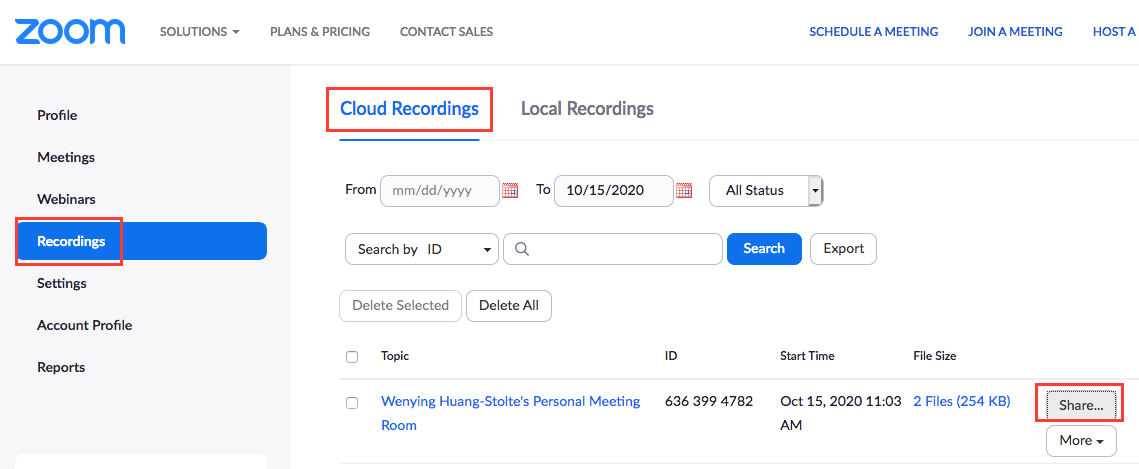Tick the select-all checkbox beside Topic

coord(352,356)
